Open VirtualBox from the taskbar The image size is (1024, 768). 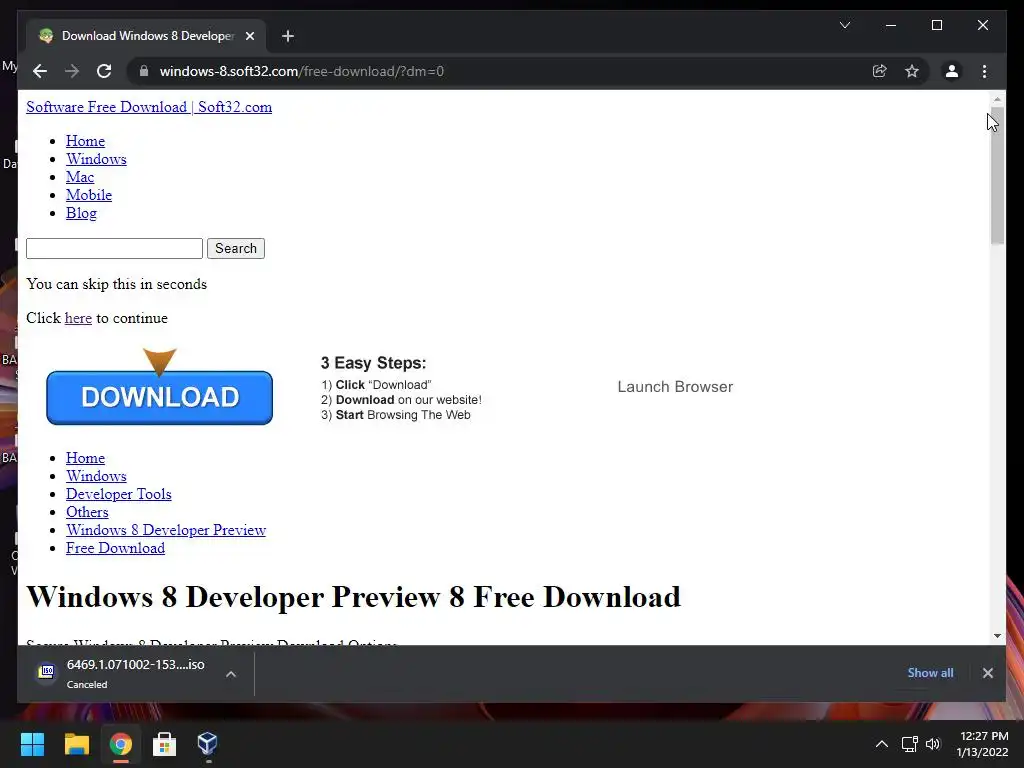208,744
